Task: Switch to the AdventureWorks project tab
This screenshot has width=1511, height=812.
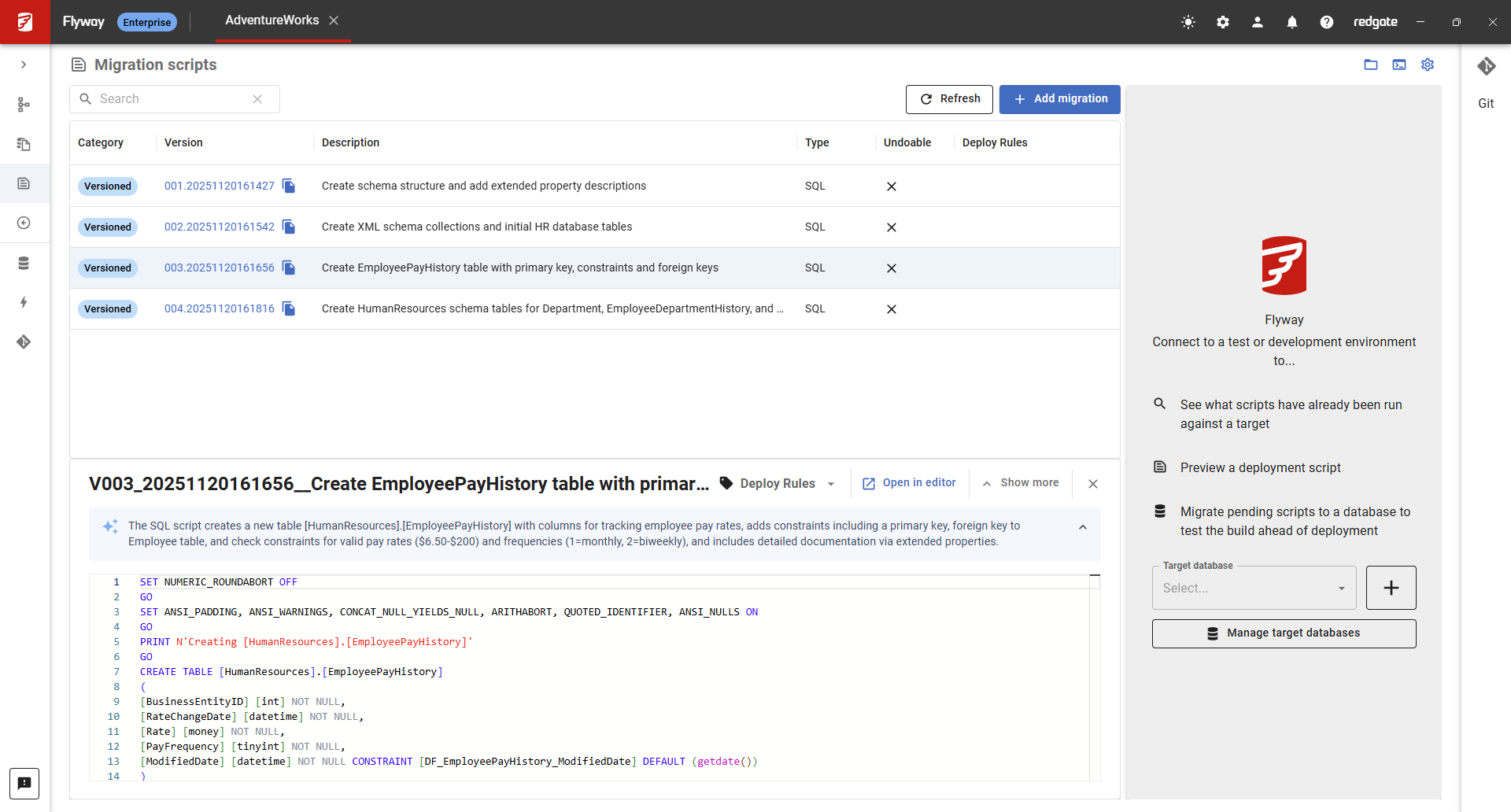Action: coord(272,20)
